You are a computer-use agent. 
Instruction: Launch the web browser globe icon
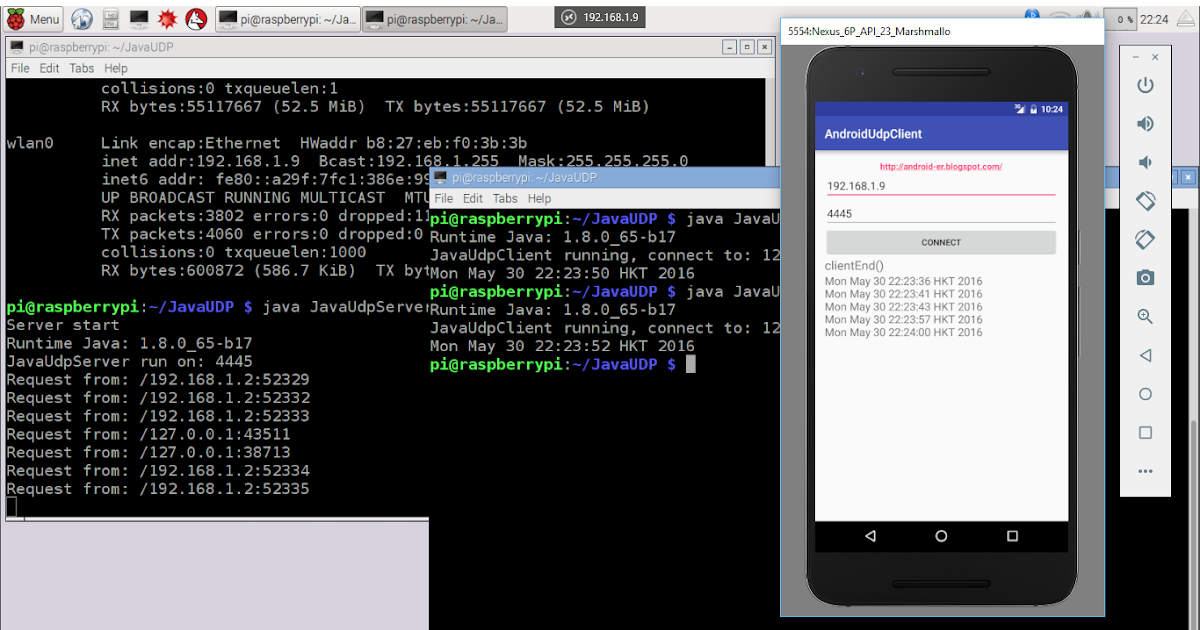pos(82,18)
